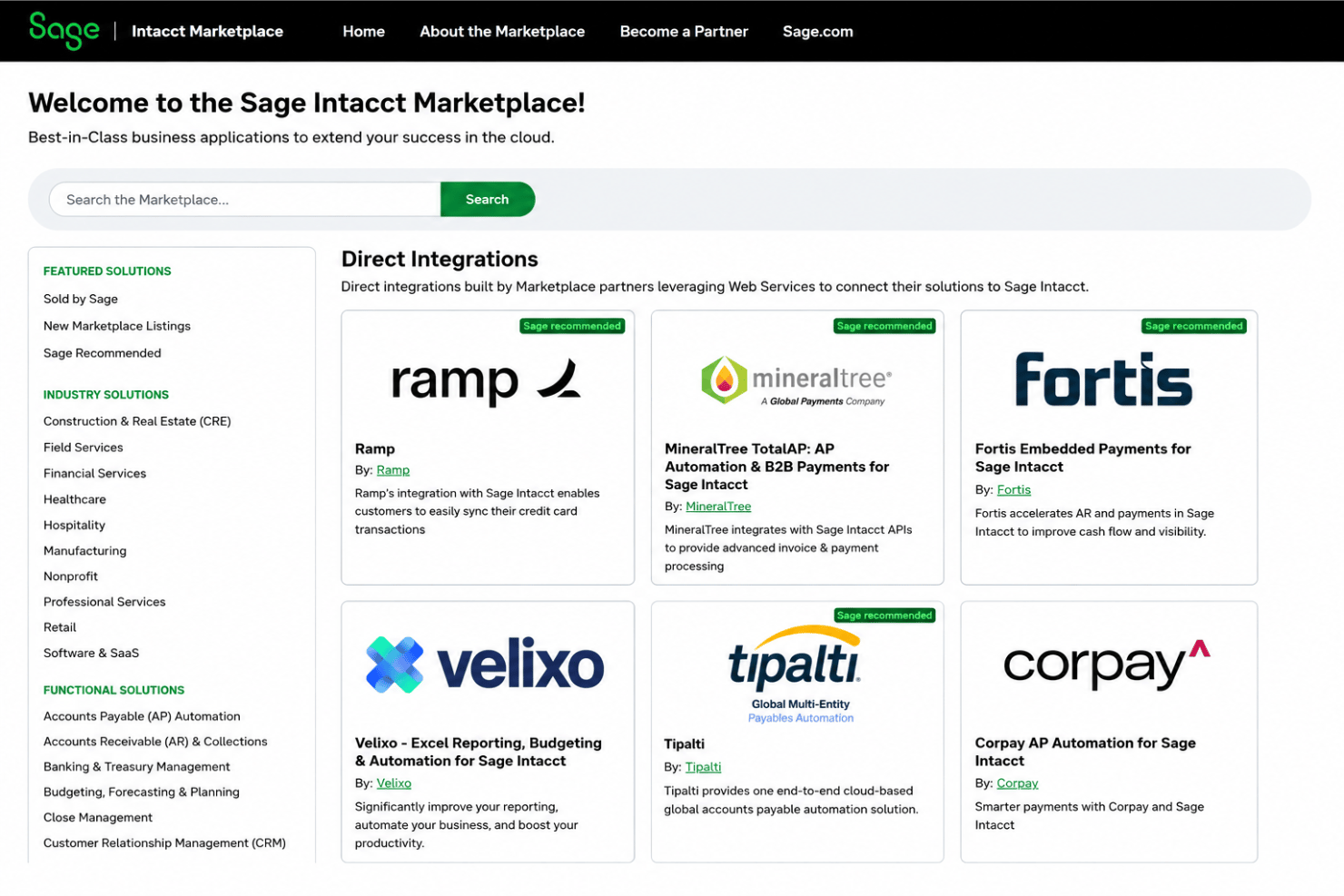This screenshot has width=1344, height=896.
Task: Open Accounts Receivable (AR) & Collections
Action: coord(155,742)
